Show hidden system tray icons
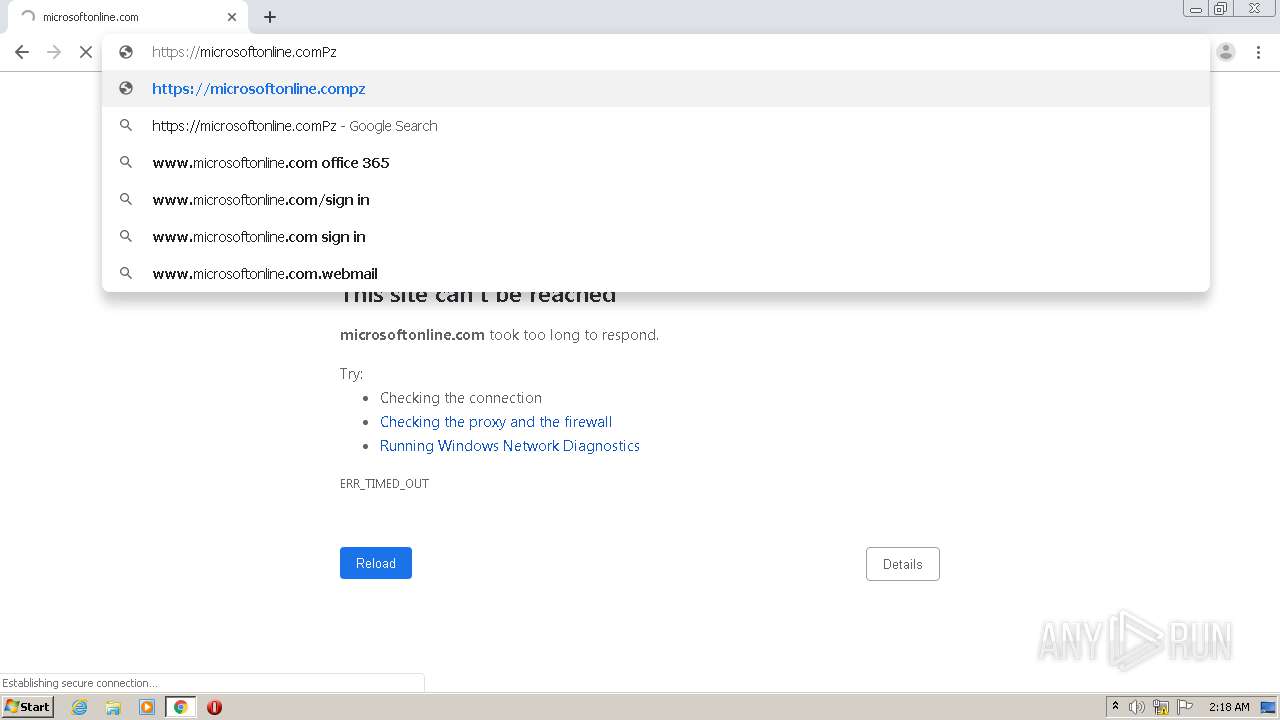Image resolution: width=1280 pixels, height=720 pixels. click(1115, 707)
